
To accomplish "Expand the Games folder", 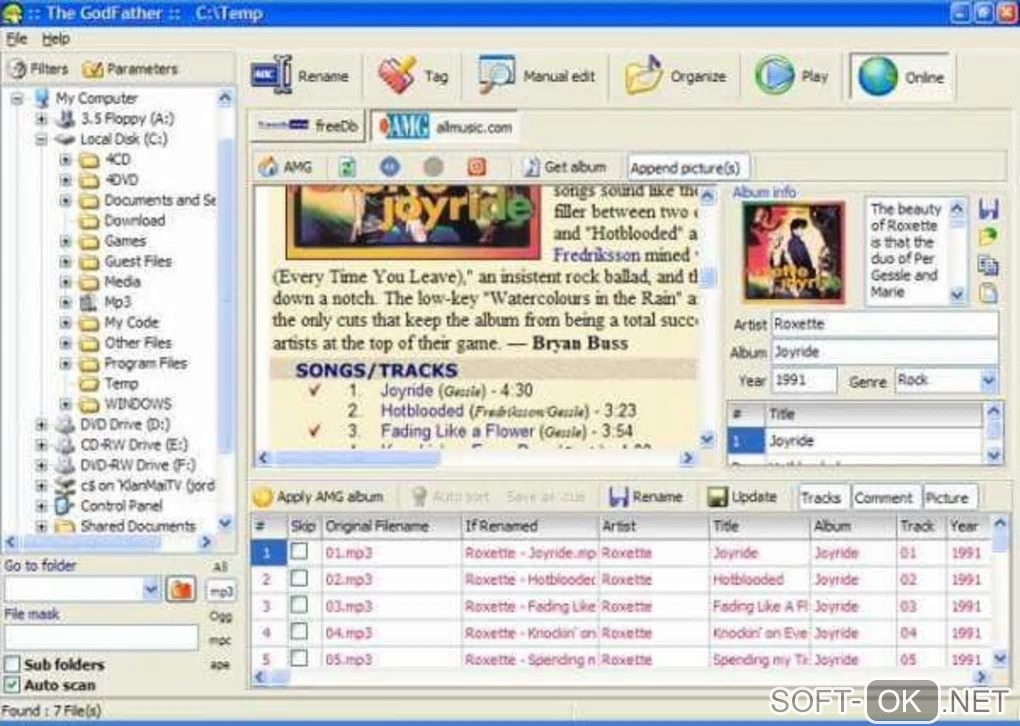I will point(65,241).
